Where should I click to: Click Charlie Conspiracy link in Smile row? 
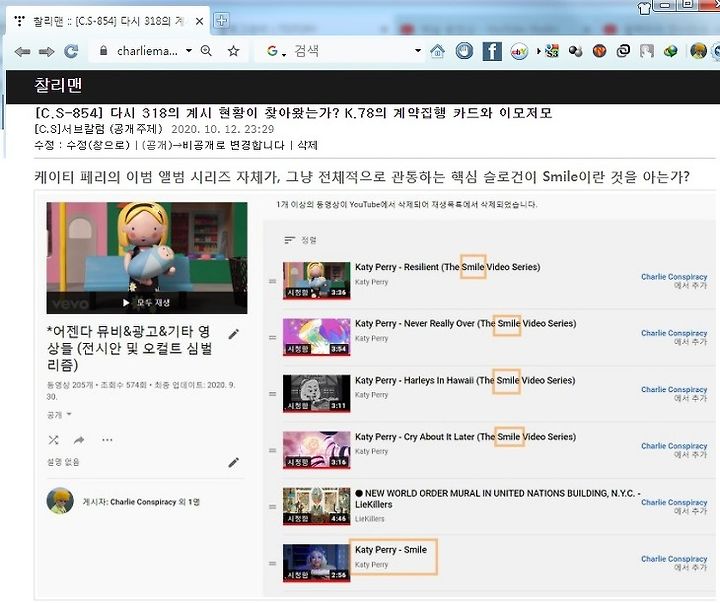coord(674,559)
